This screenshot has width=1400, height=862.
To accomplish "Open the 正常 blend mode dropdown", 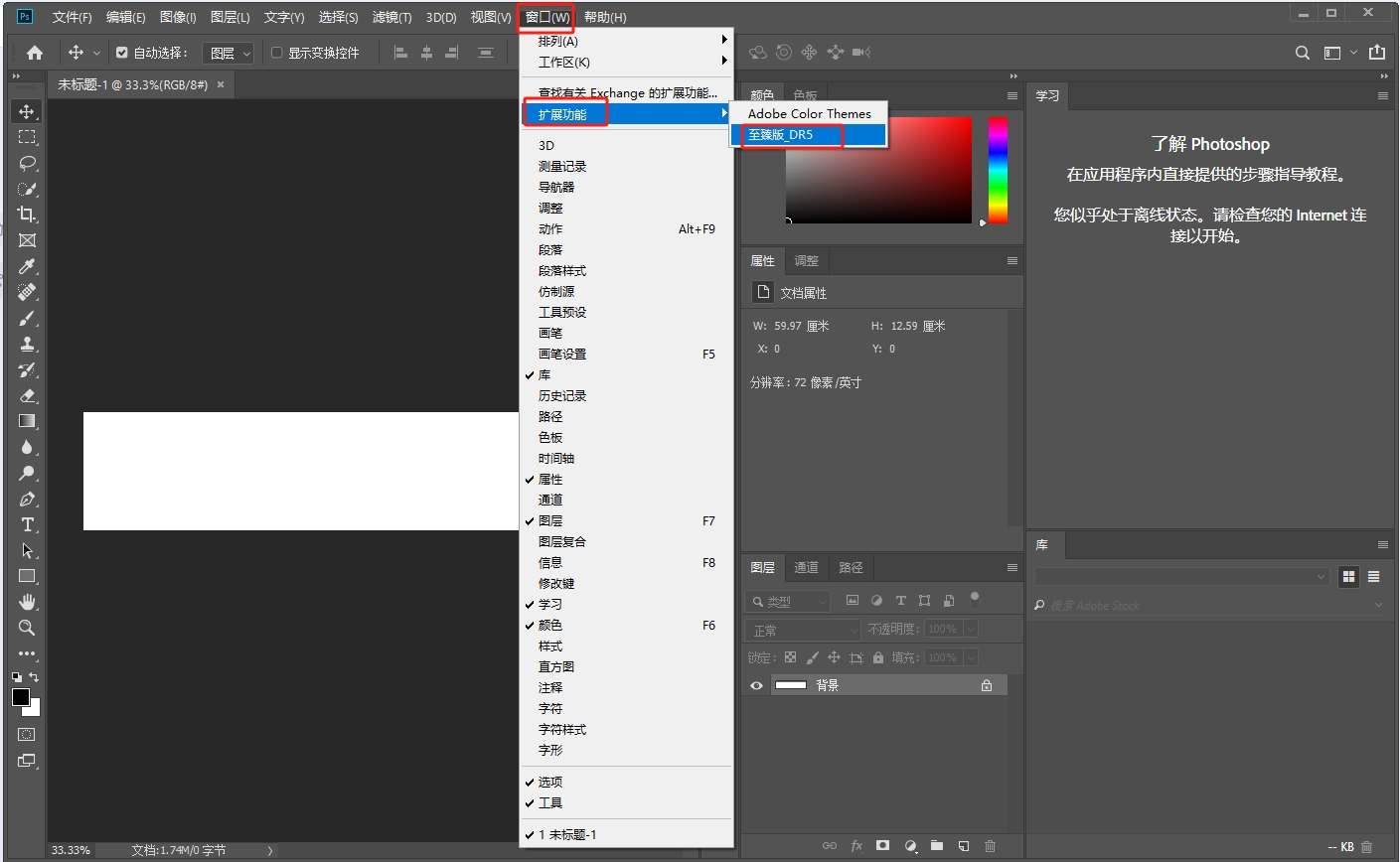I will [803, 630].
